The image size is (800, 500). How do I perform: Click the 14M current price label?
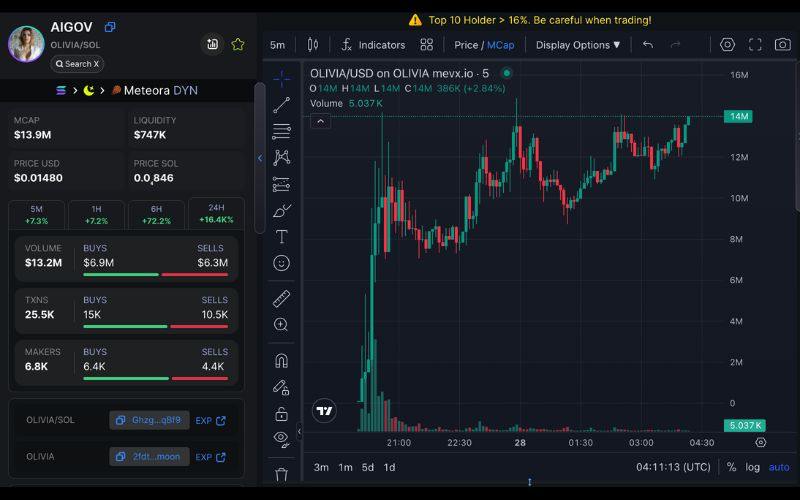click(738, 116)
